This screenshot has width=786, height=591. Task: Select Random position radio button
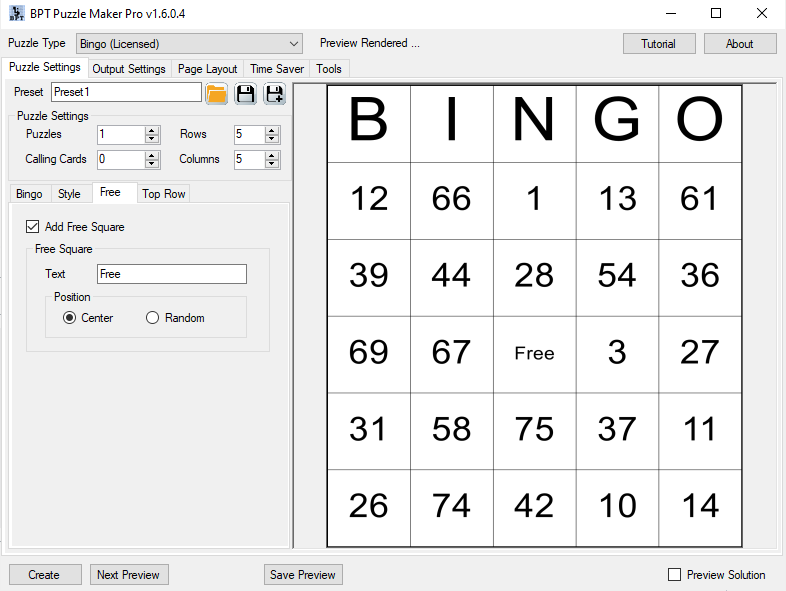pos(152,318)
